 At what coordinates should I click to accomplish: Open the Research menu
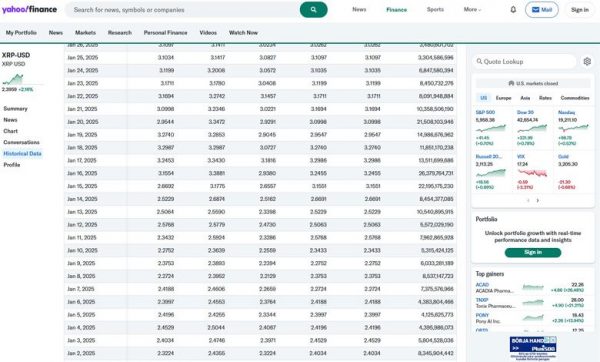tap(119, 33)
